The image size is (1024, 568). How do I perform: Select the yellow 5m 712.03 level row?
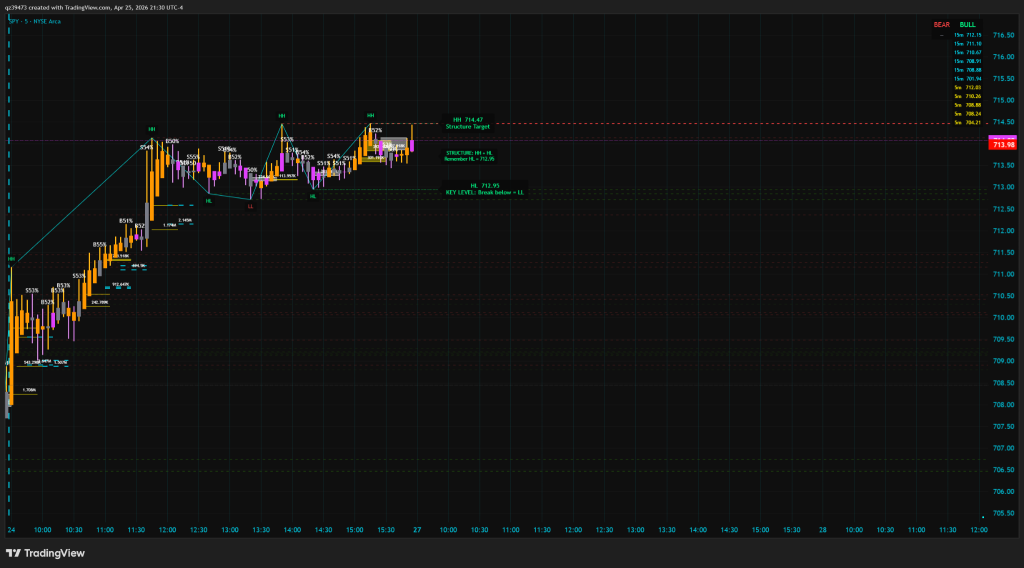(x=967, y=88)
